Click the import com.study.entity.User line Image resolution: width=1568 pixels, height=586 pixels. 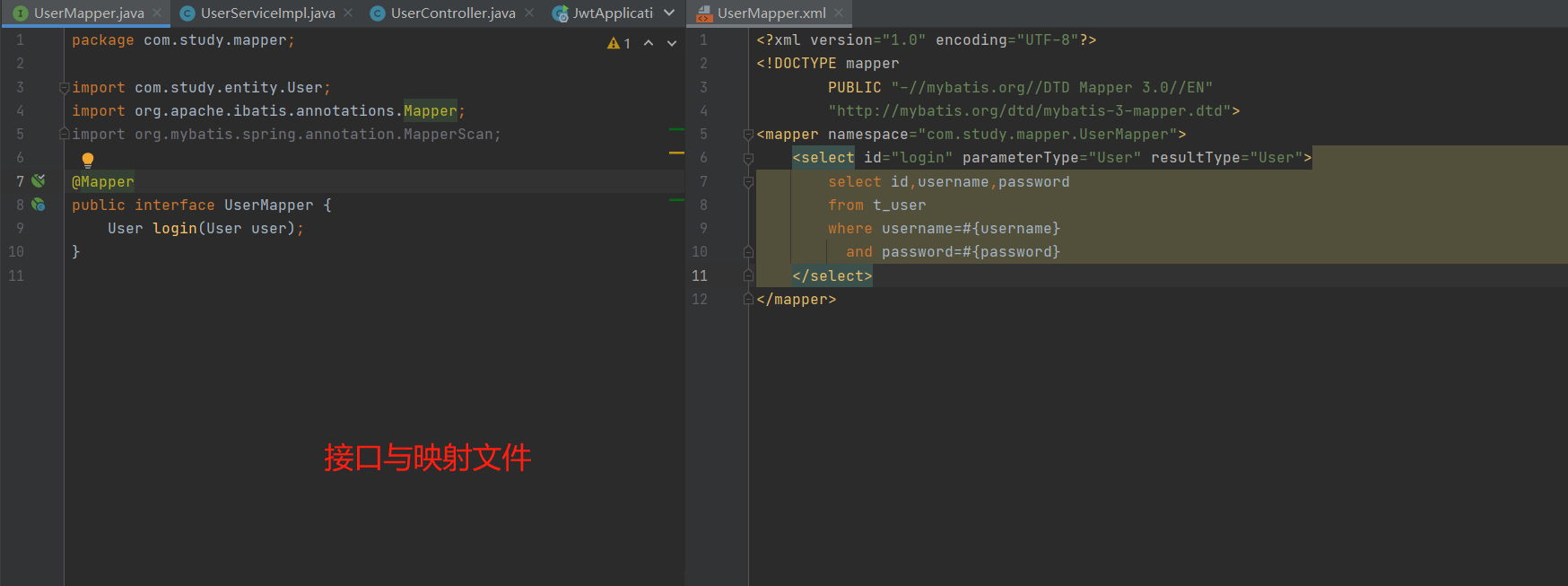point(201,88)
